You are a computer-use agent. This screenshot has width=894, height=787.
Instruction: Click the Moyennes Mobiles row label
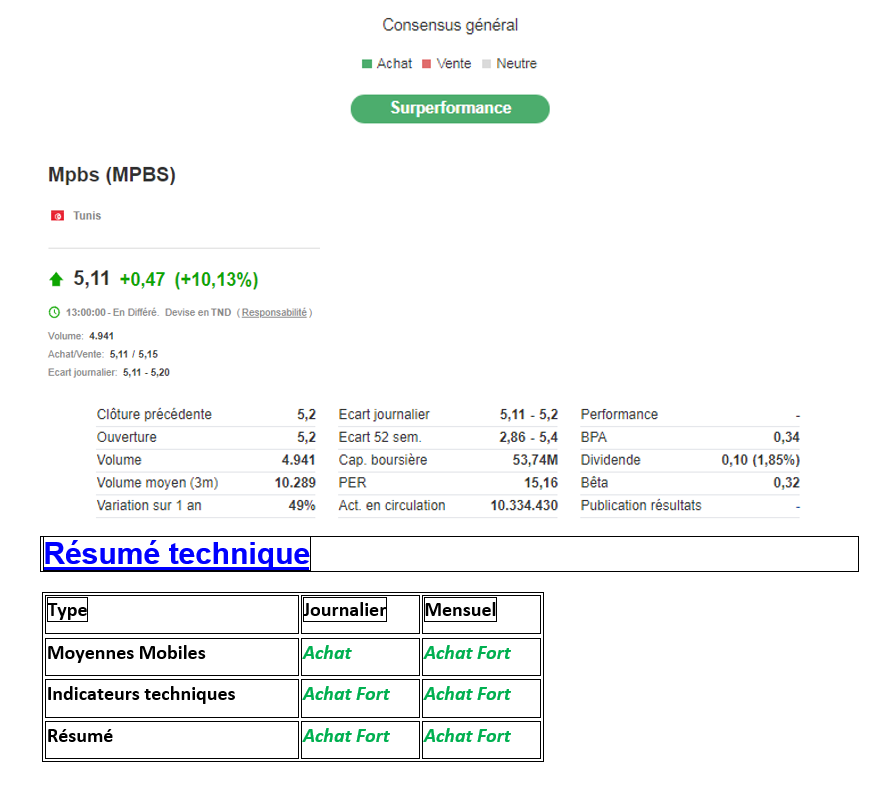126,653
